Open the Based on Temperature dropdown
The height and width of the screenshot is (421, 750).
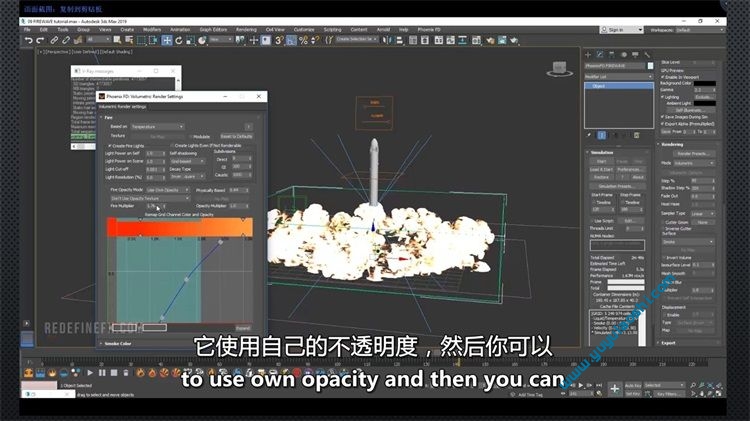click(x=157, y=127)
